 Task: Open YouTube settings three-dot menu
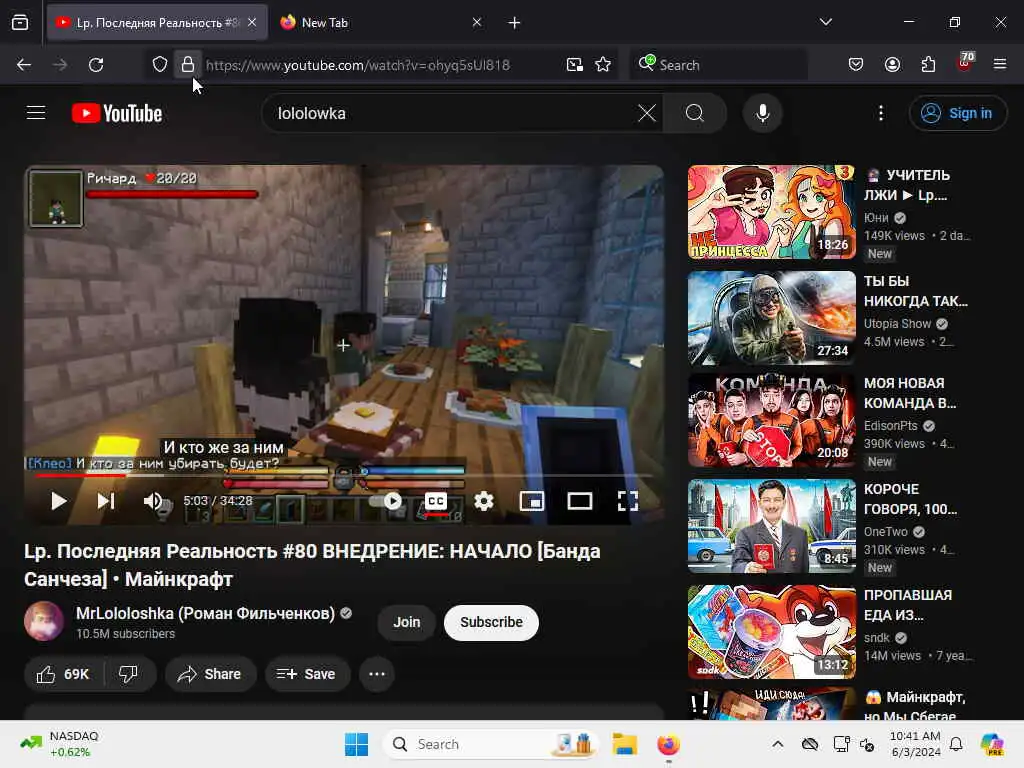click(881, 113)
